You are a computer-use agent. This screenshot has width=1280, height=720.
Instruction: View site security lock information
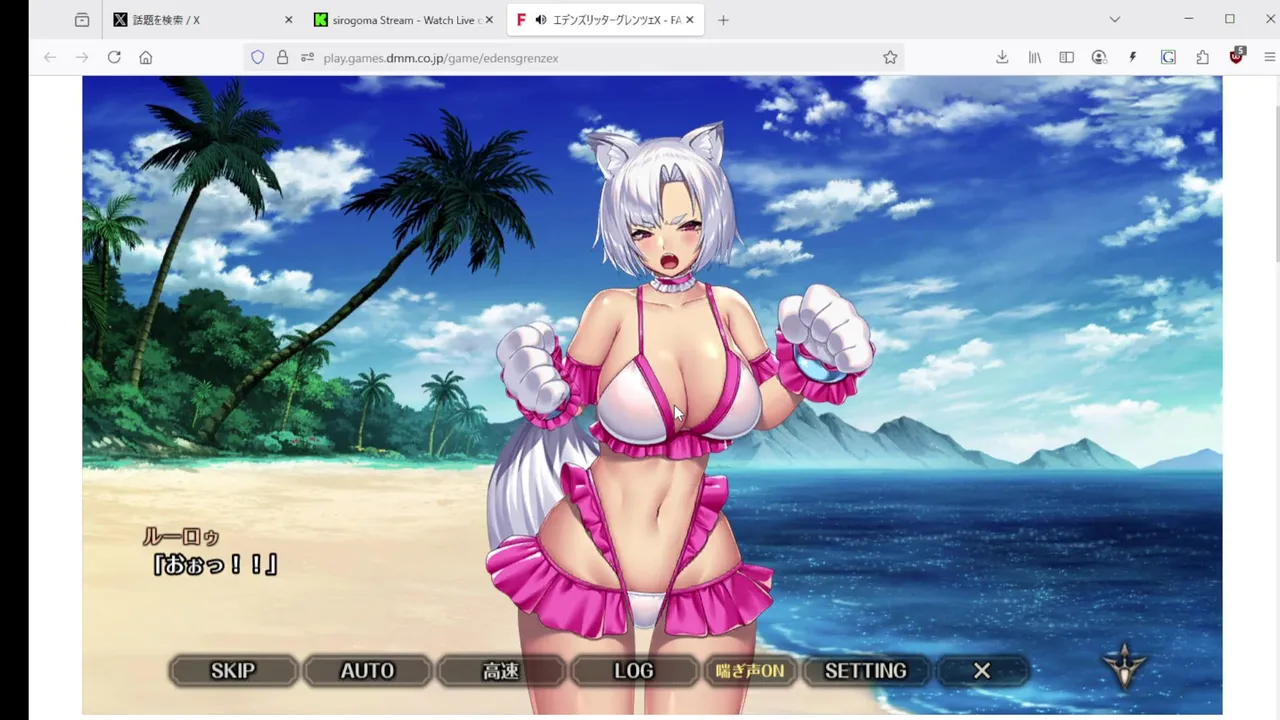click(x=282, y=58)
